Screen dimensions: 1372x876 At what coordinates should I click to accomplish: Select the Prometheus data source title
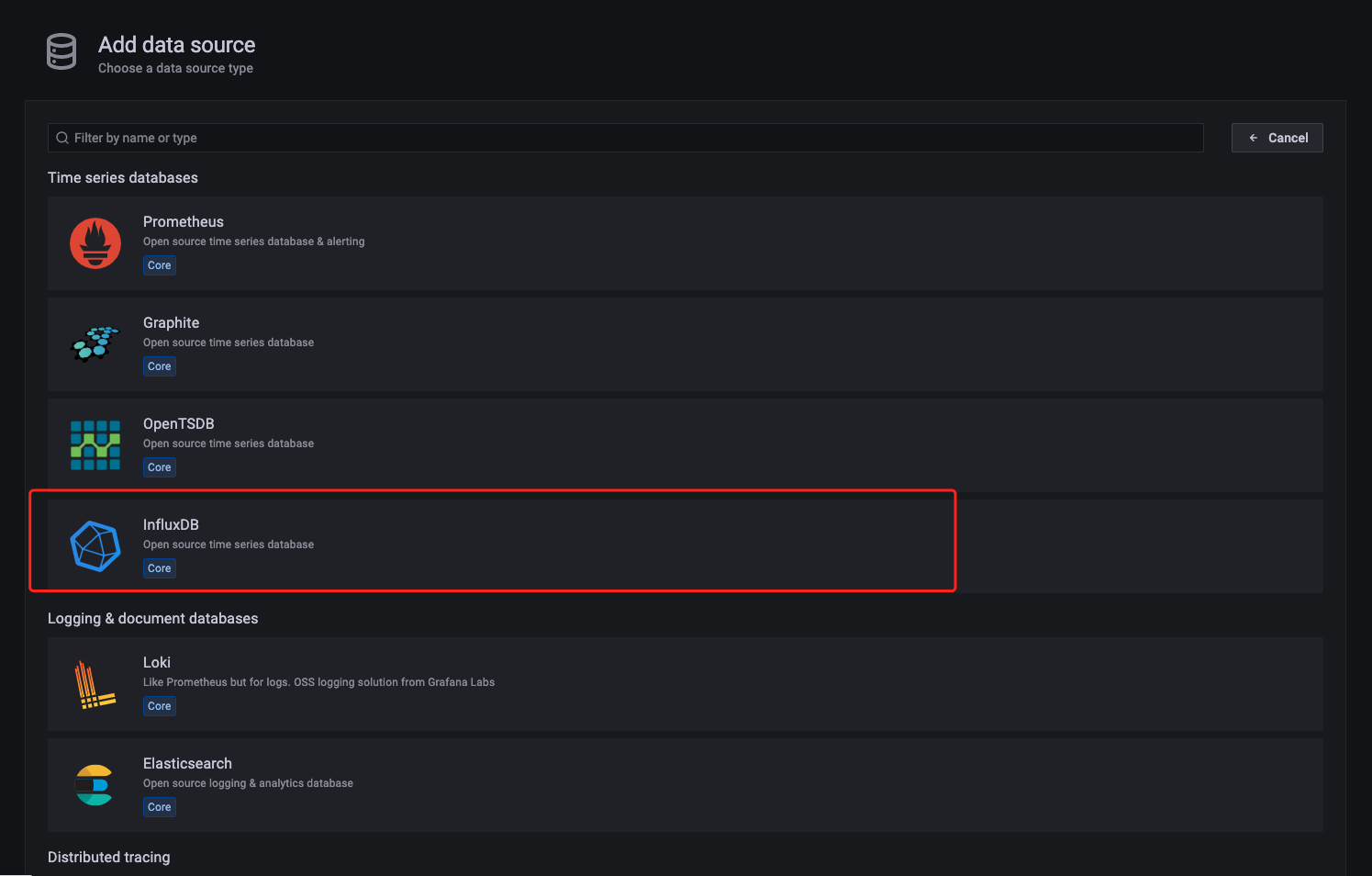(x=184, y=221)
